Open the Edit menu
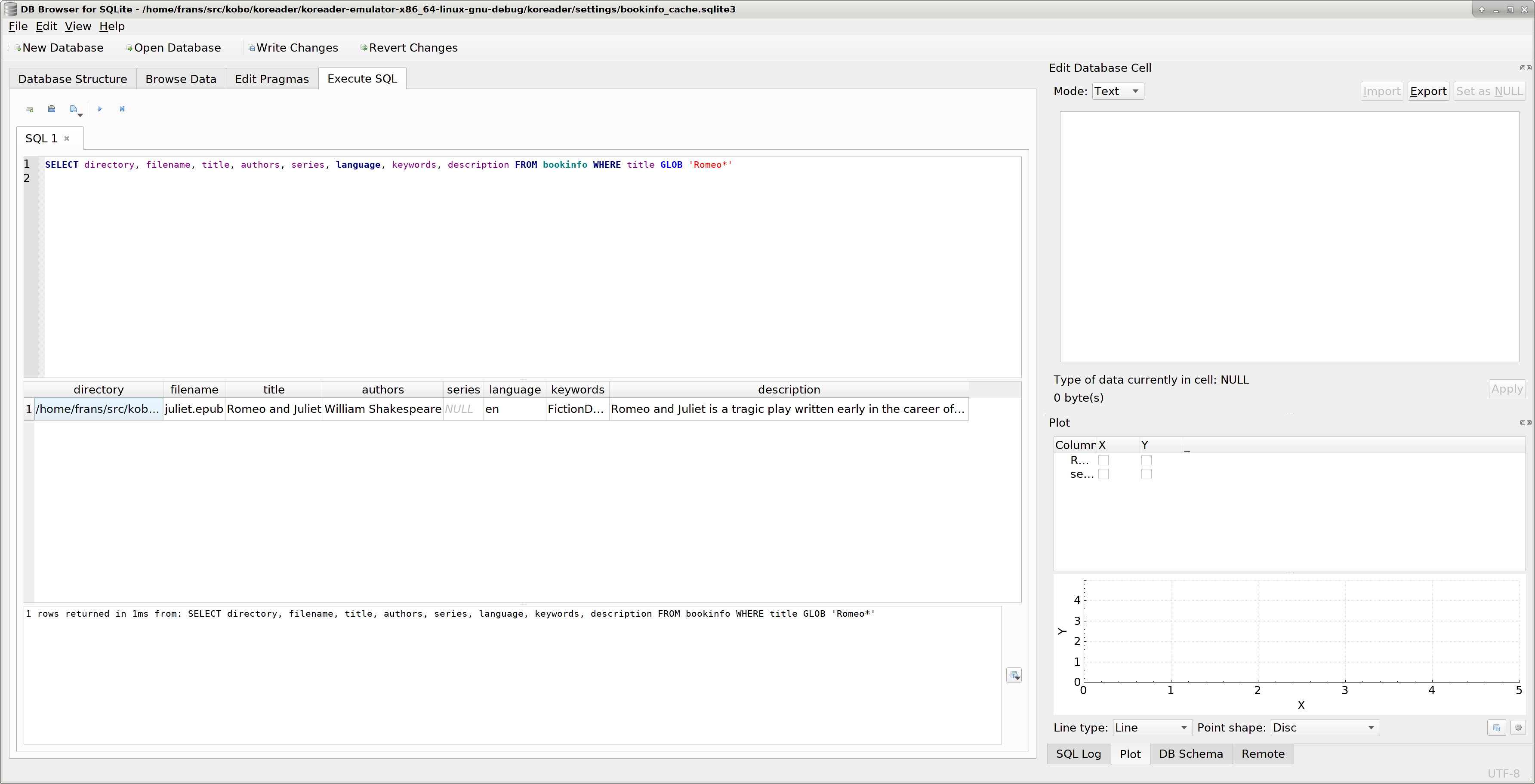 pos(46,26)
